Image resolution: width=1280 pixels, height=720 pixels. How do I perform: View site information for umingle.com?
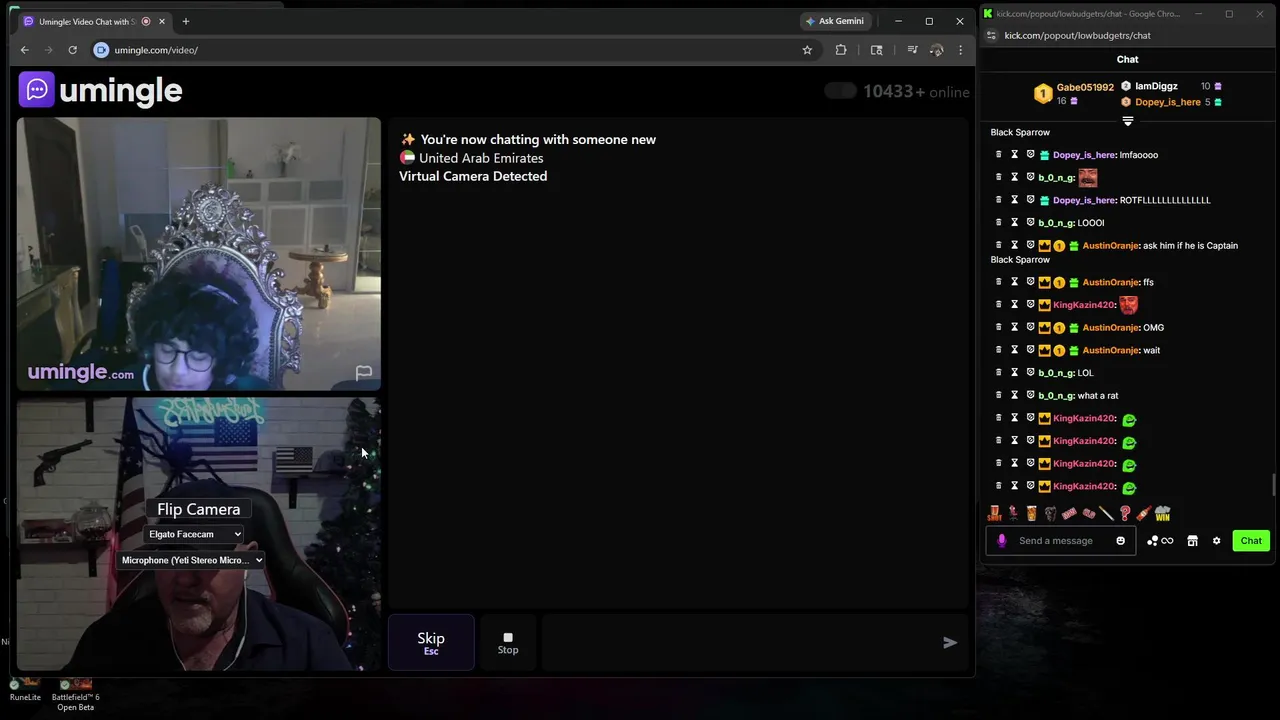(101, 50)
